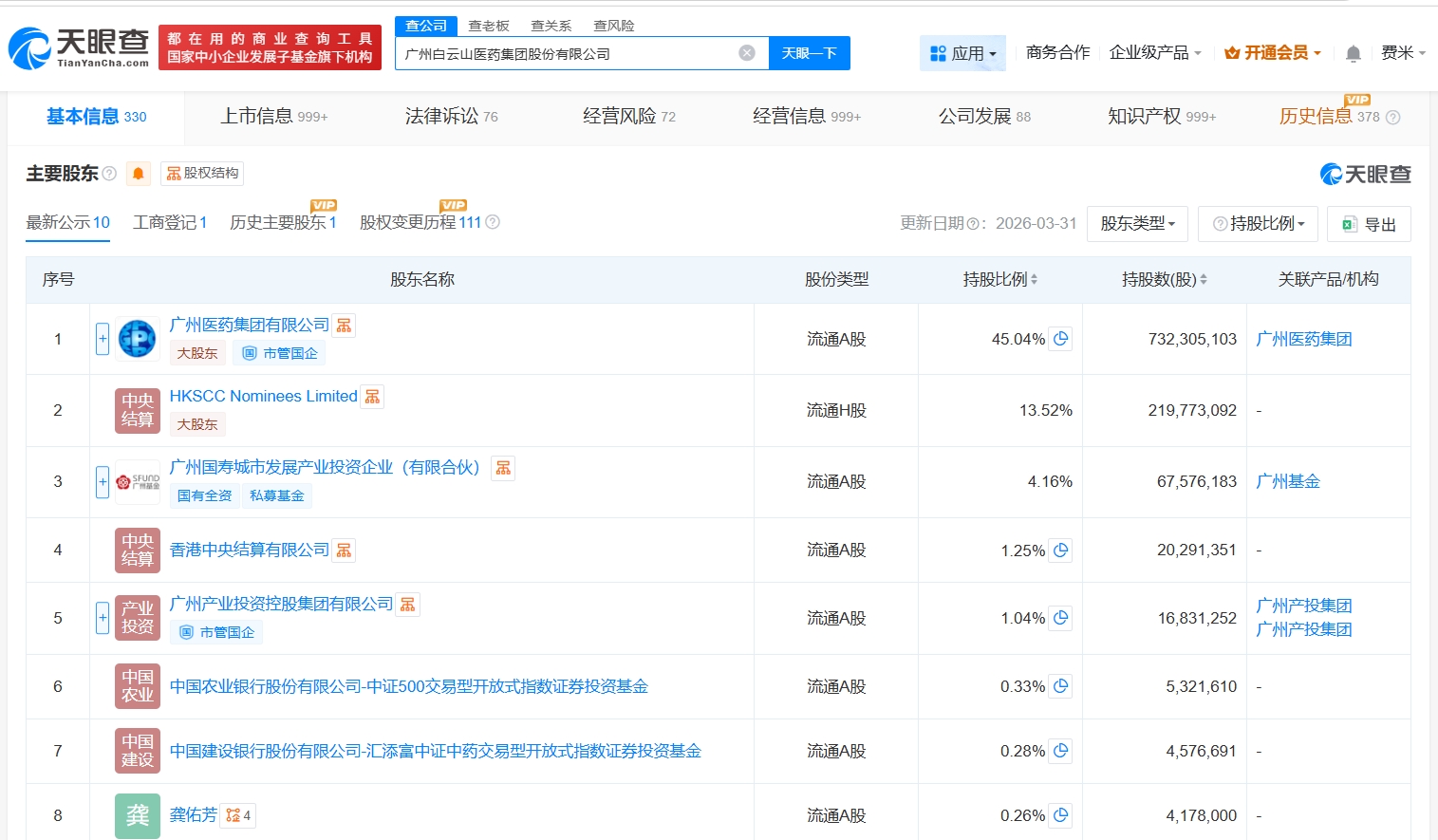Screen dimensions: 1438x840
Task: Open link 中国农业银行股份有限公司-中证500 fund
Action: [x=408, y=686]
